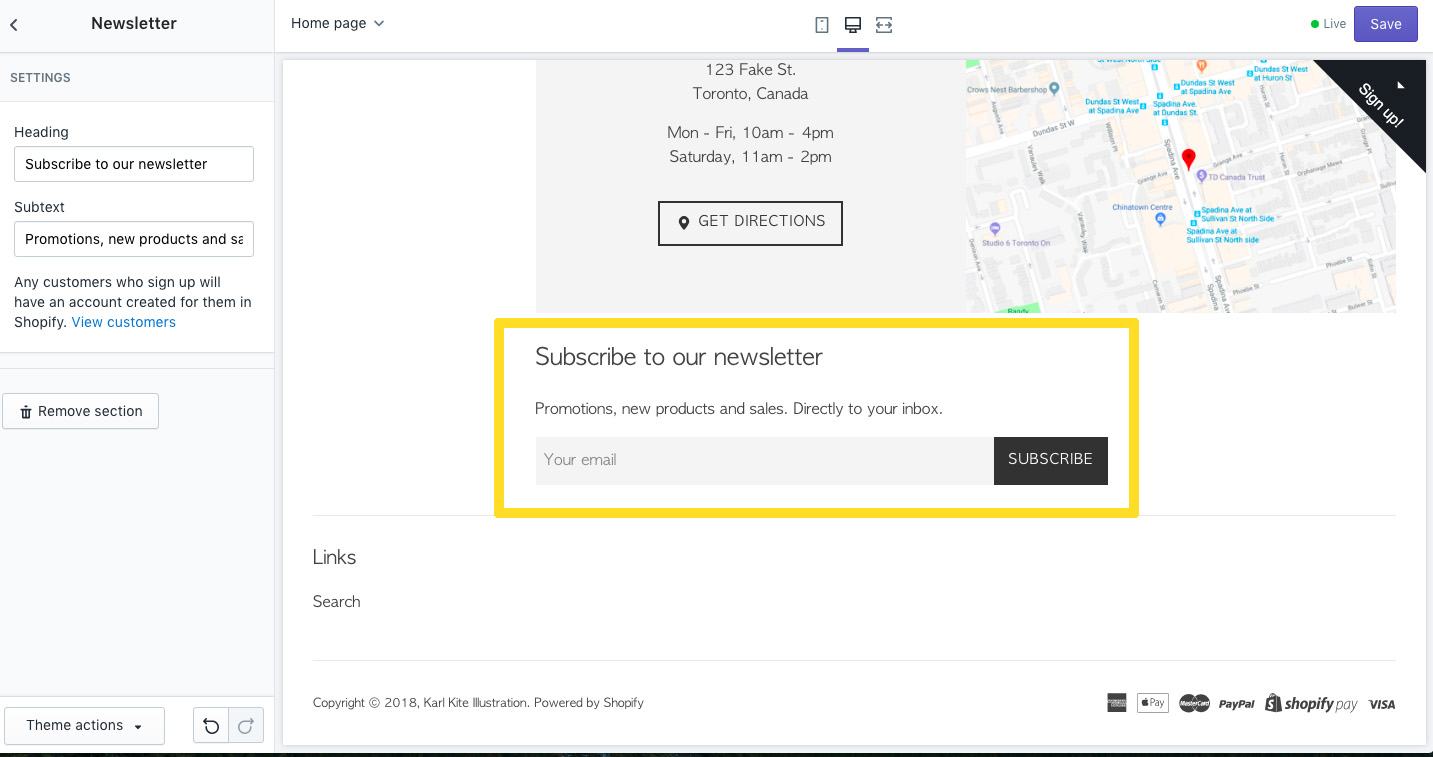Undo the last change
This screenshot has height=757, width=1433.
(211, 725)
